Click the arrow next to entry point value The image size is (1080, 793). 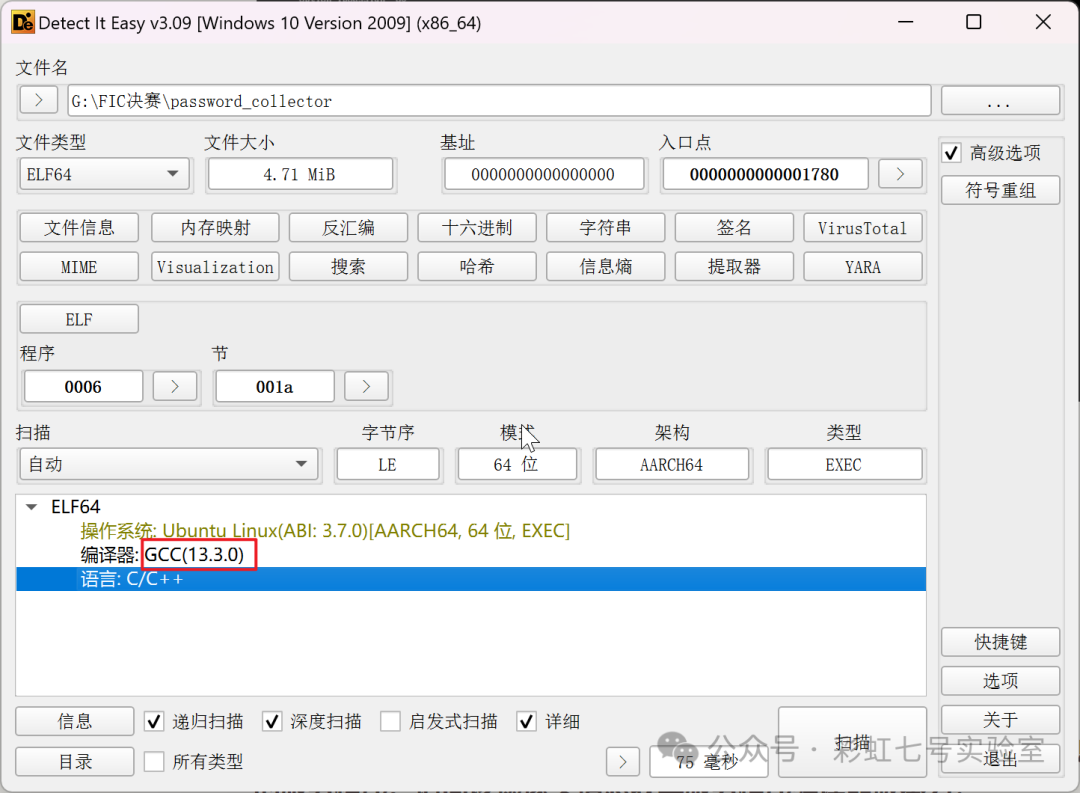point(900,174)
